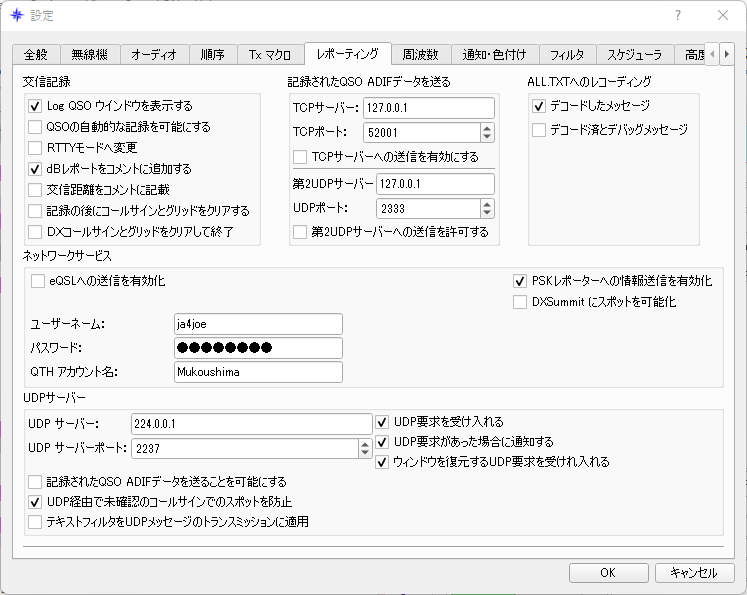
Task: Click the ユーザーネーム field ja4joe
Action: pyautogui.click(x=258, y=324)
